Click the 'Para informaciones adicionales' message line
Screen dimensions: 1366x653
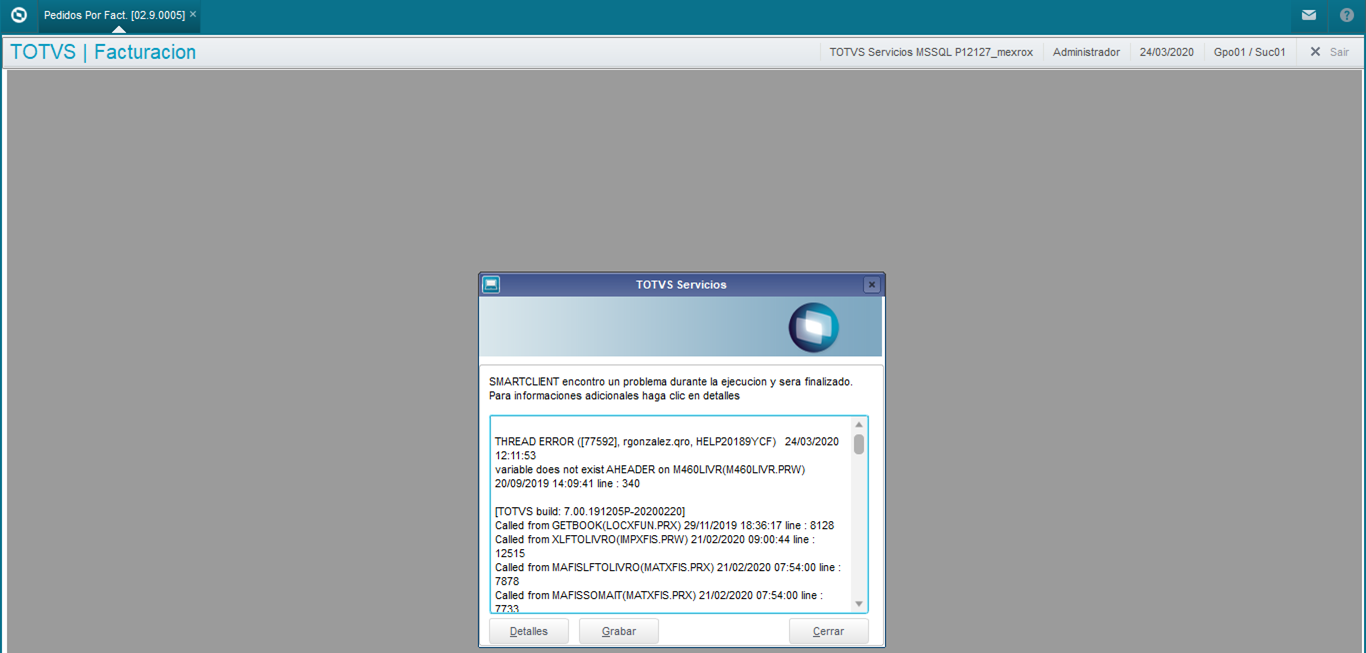coord(614,396)
